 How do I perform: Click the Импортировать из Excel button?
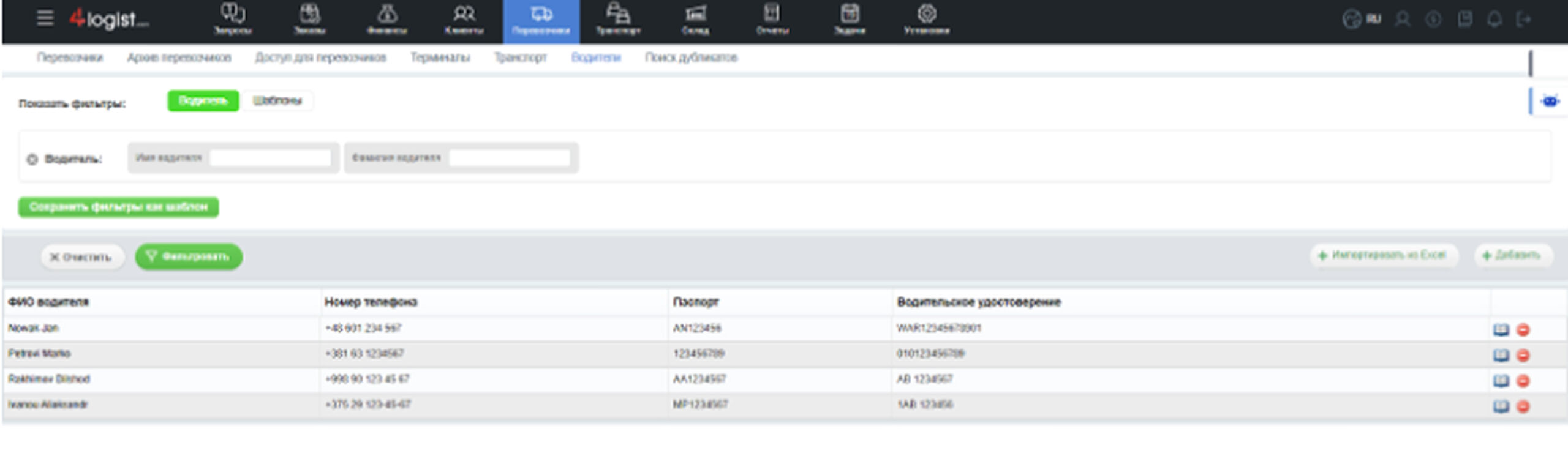click(1384, 255)
